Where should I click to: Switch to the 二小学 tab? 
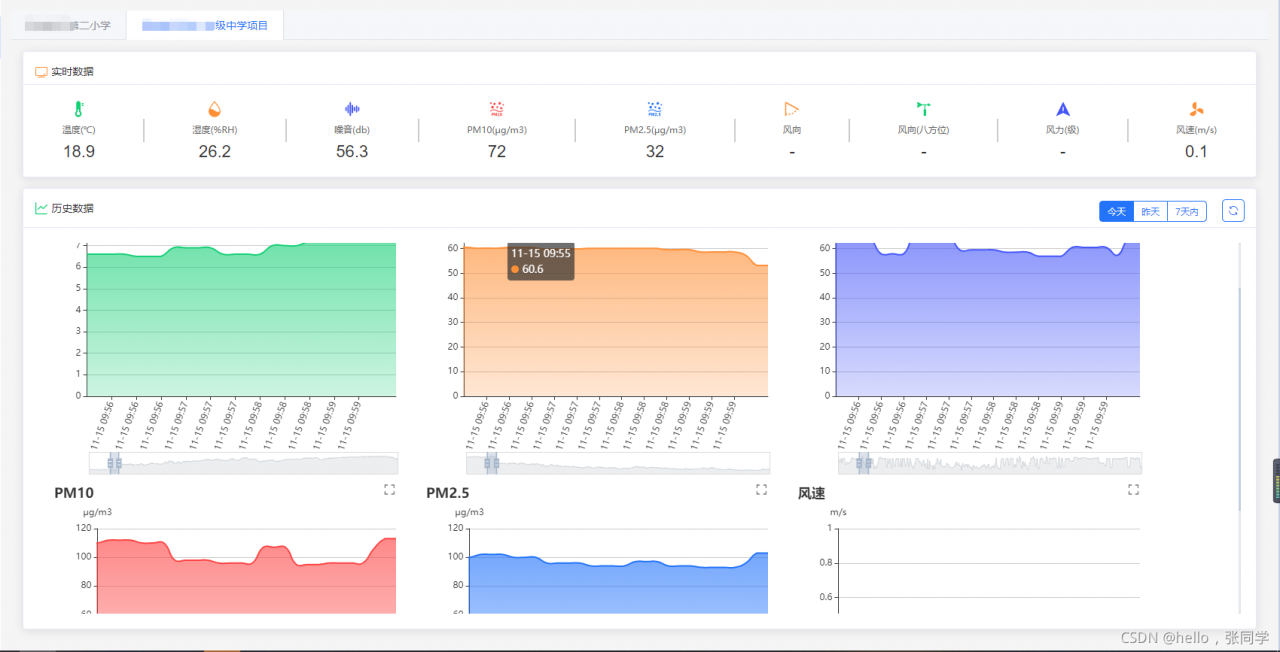coord(68,25)
